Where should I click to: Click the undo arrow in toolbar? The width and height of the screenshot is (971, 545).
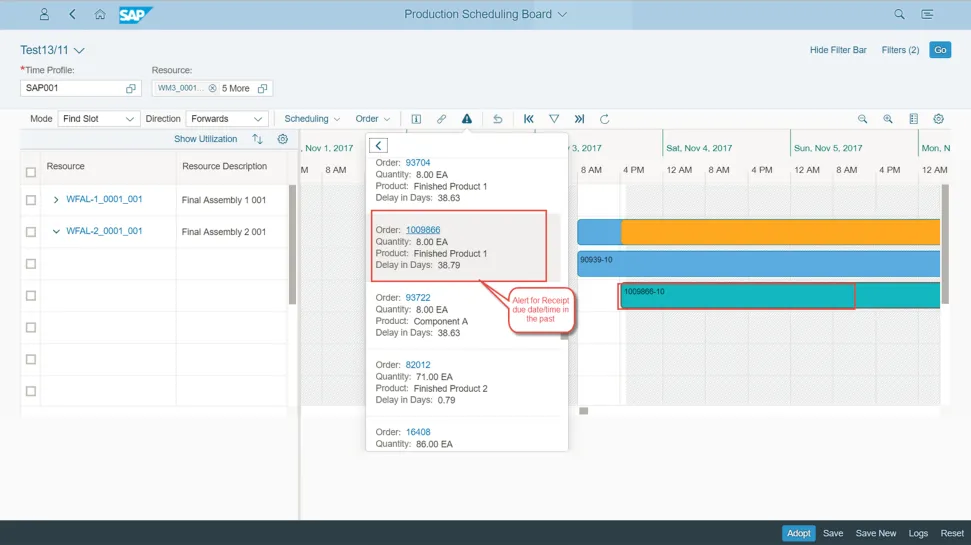497,119
